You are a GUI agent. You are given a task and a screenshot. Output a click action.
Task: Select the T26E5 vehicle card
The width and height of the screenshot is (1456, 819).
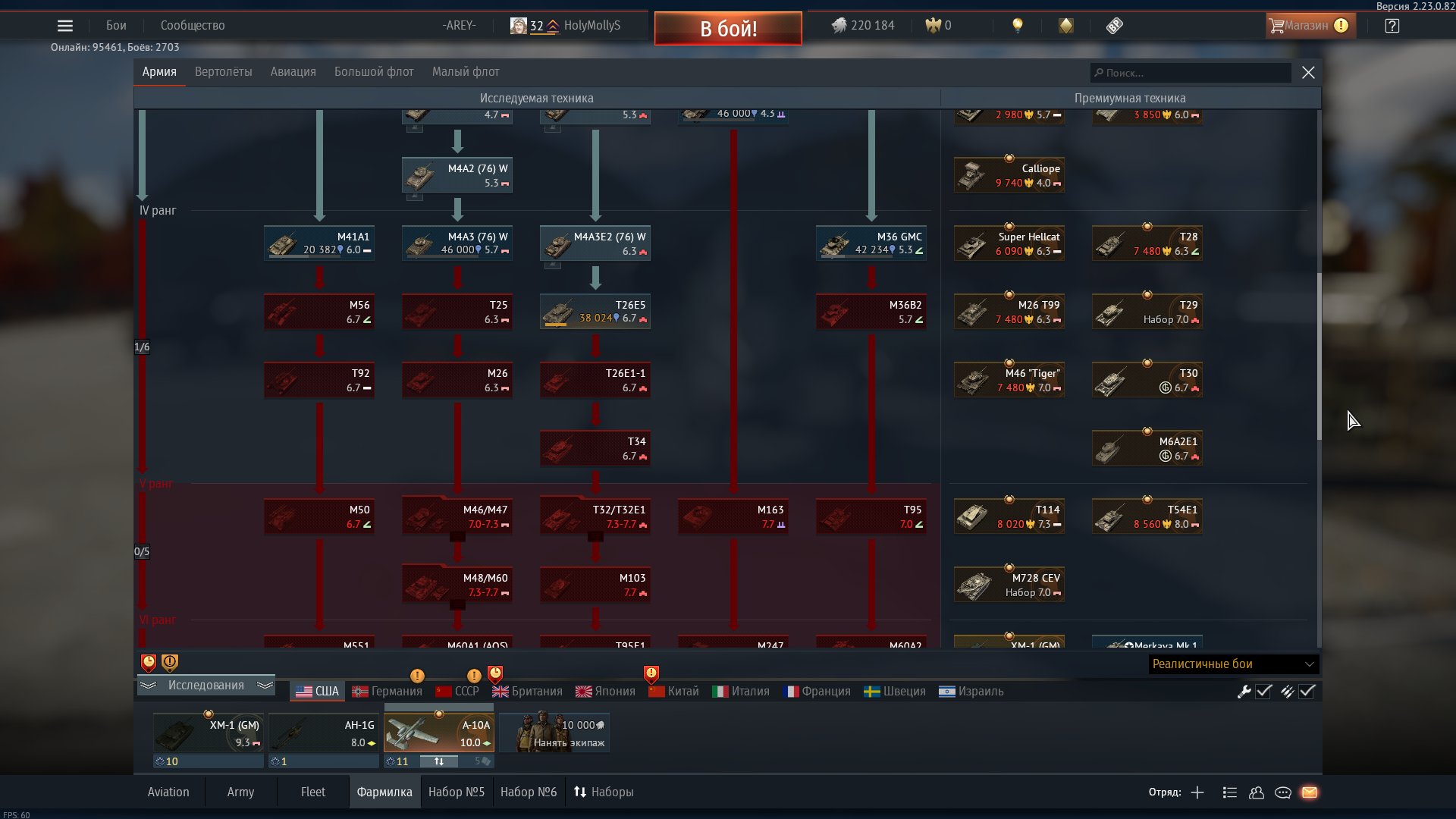[x=595, y=312]
